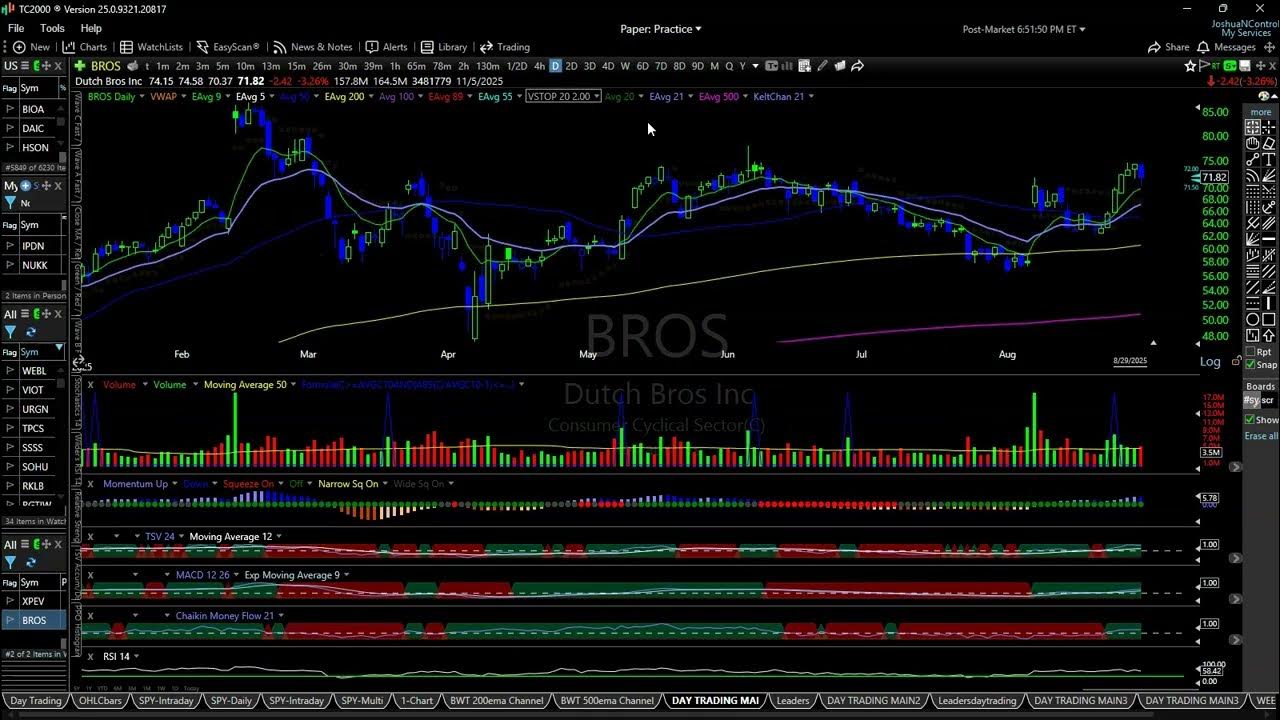This screenshot has height=720, width=1280.
Task: Open the Tools menu
Action: point(52,29)
